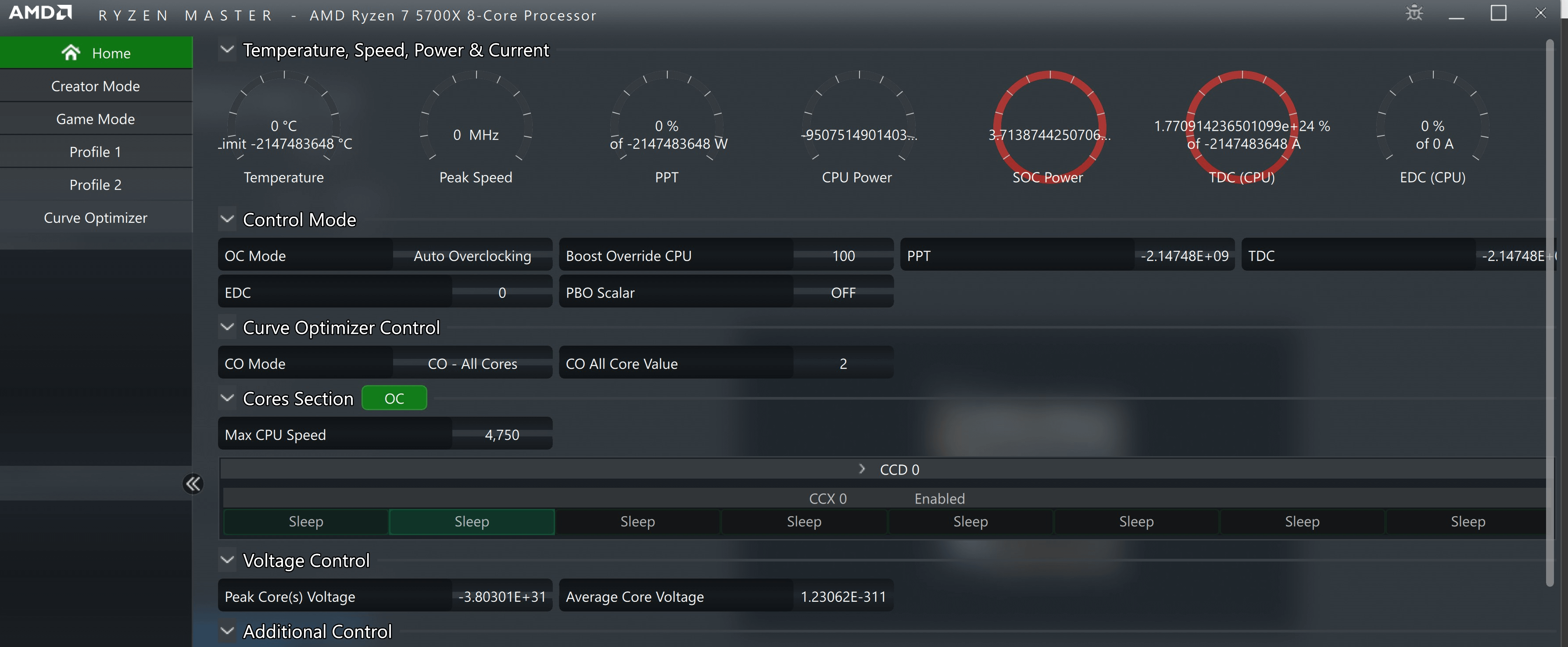Click the CCX 0 label

[x=828, y=498]
